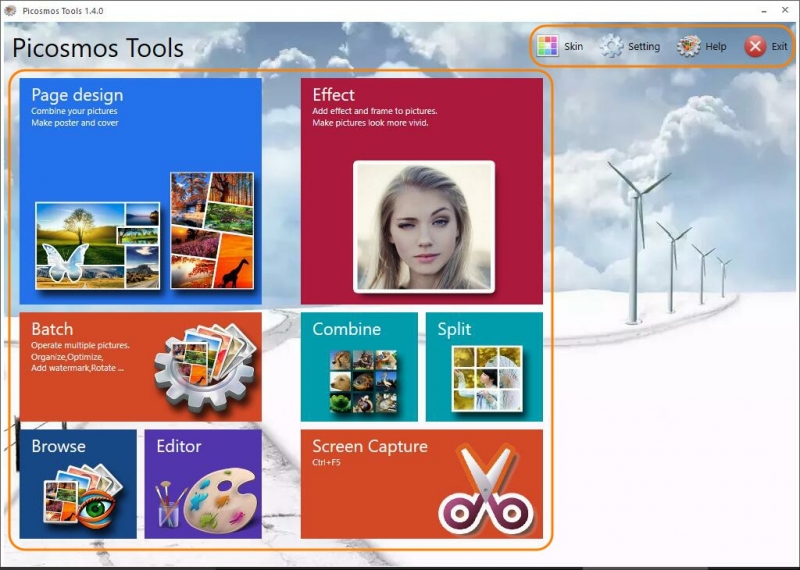Image resolution: width=800 pixels, height=570 pixels.
Task: Click the Screen Capture scissors icon
Action: 485,488
